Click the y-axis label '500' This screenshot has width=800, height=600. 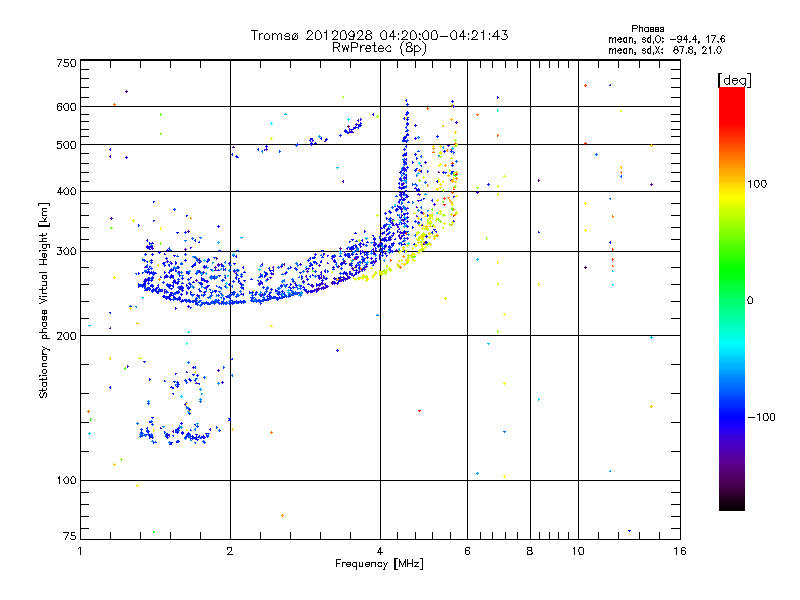pyautogui.click(x=67, y=145)
